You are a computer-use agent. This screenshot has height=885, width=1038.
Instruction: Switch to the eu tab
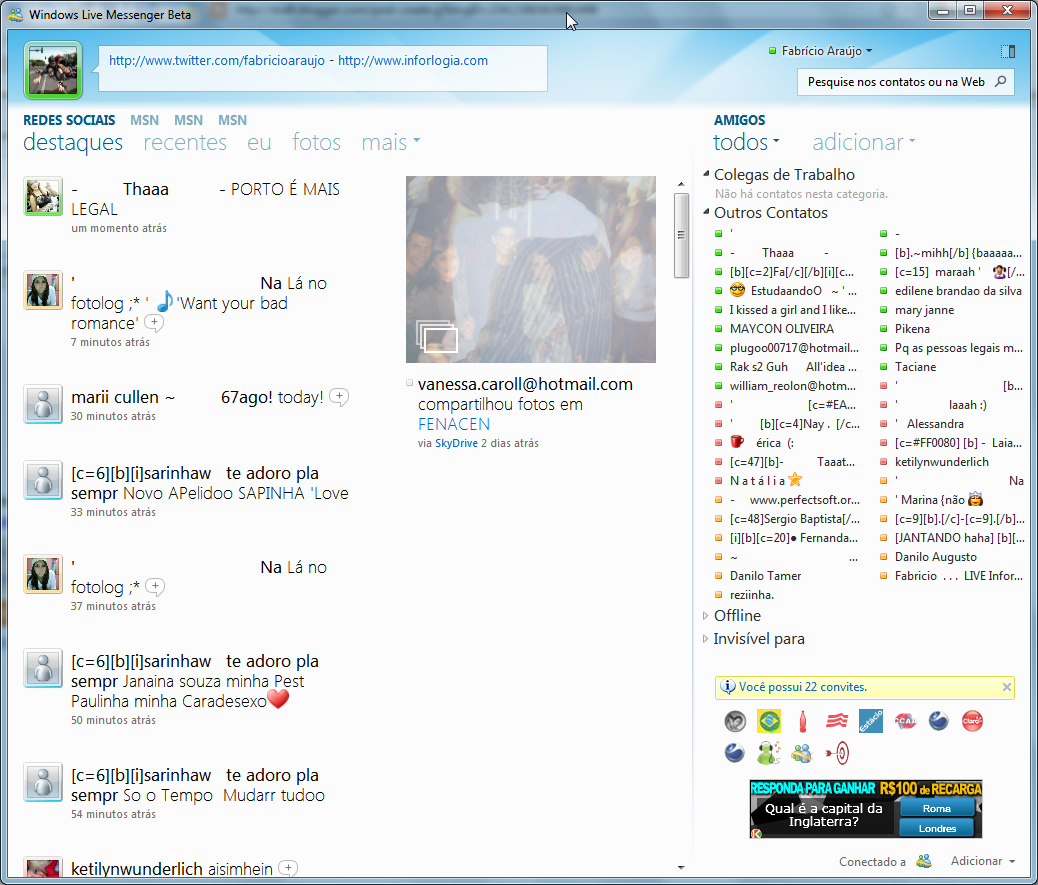[x=259, y=142]
